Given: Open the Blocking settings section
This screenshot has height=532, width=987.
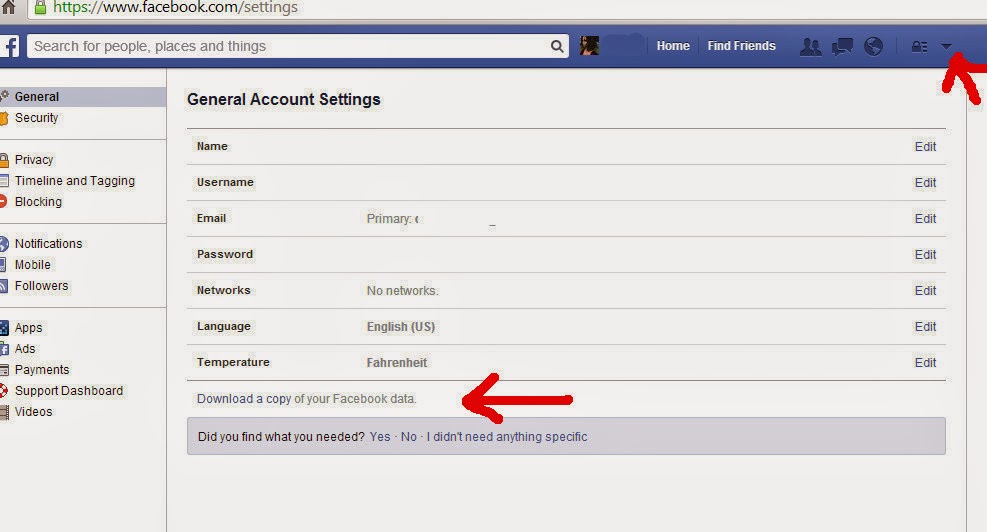Looking at the screenshot, I should (38, 201).
